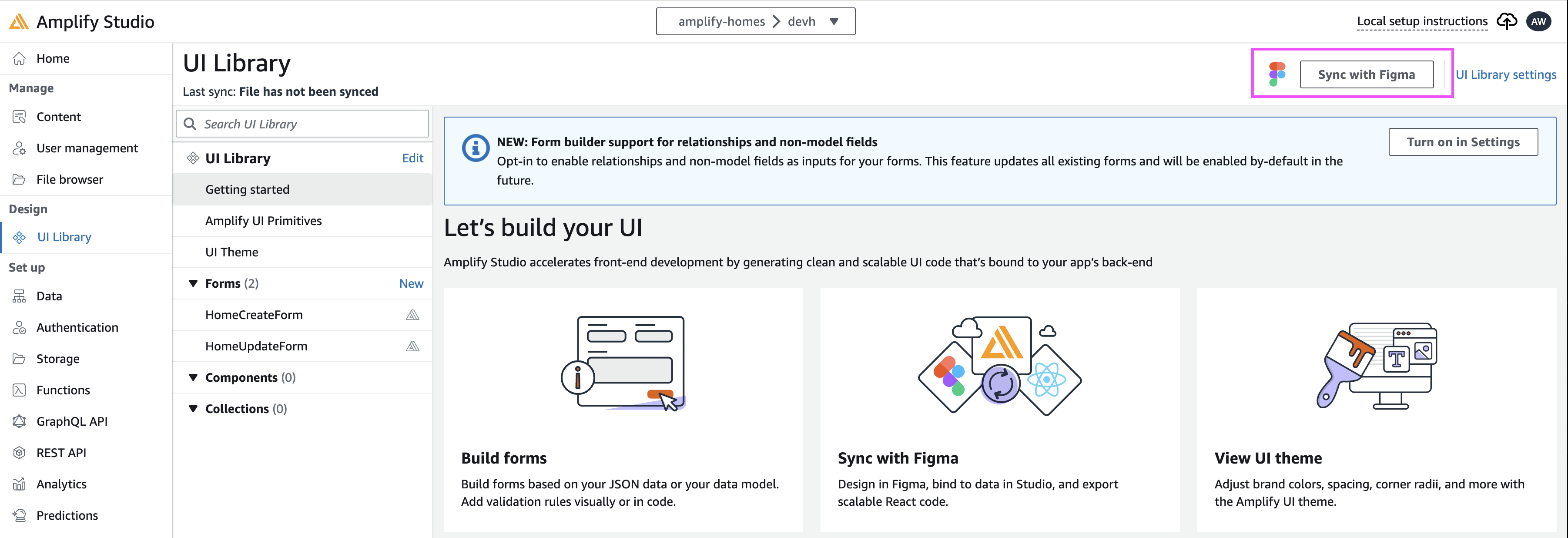
Task: Click the Amplify icon beside HomeUpdateForm
Action: point(413,346)
